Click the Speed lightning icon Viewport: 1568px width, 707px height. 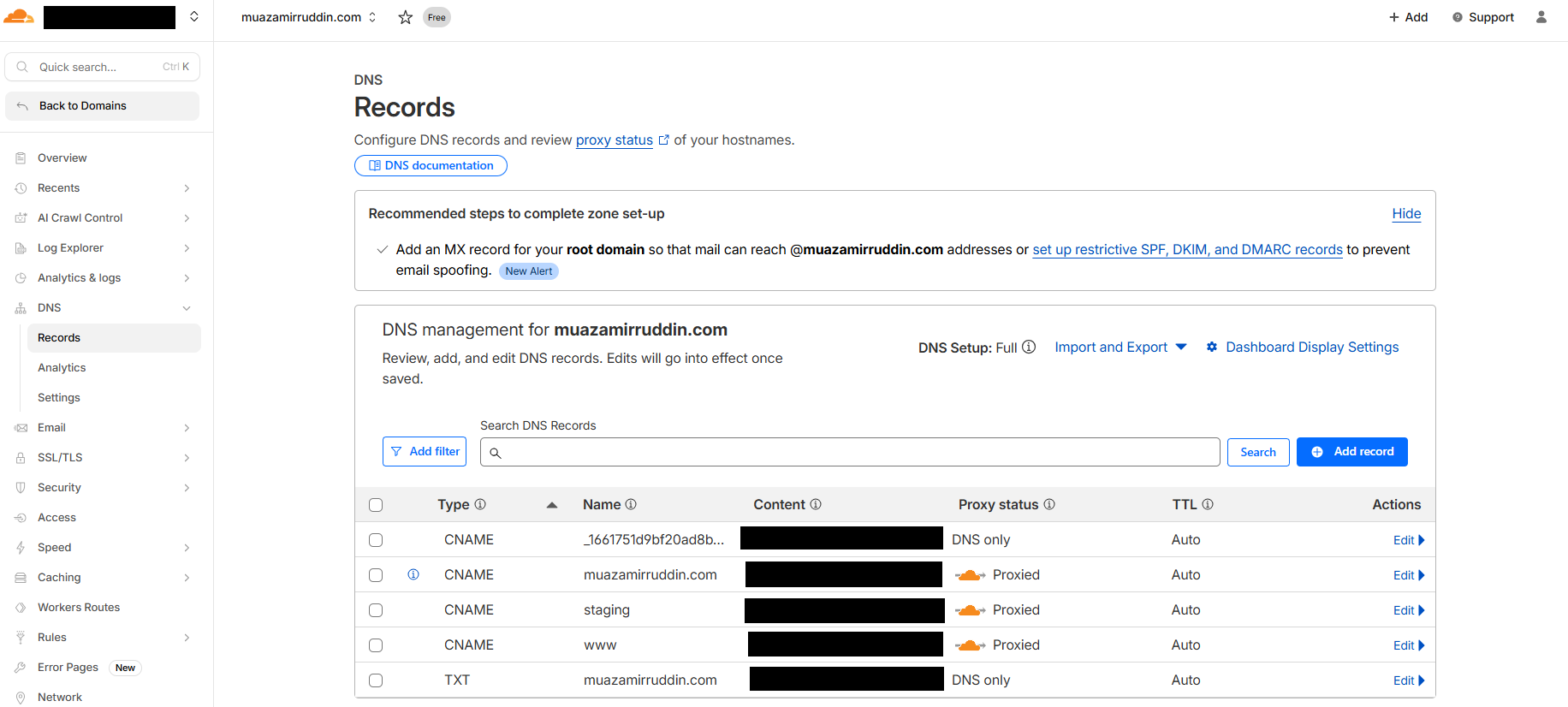click(x=21, y=548)
